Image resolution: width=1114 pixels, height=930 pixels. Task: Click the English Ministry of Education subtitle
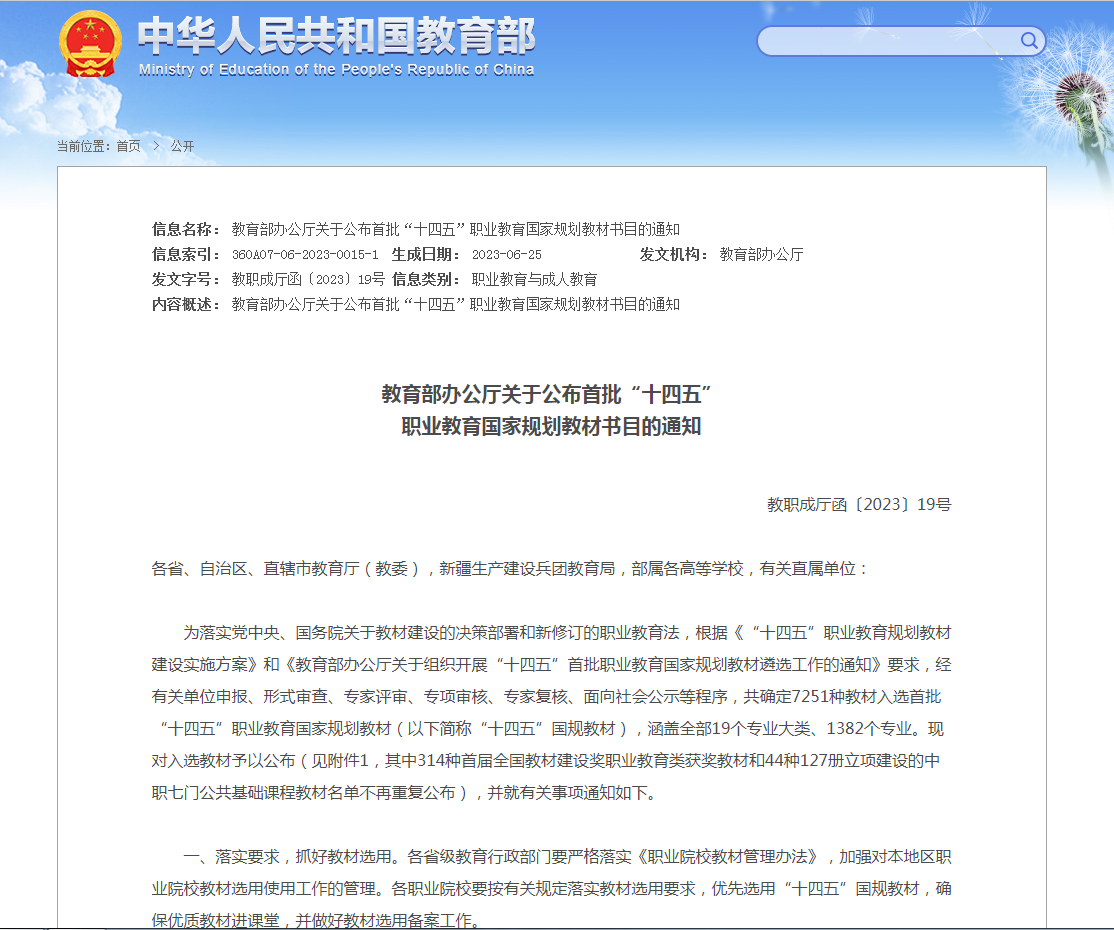tap(336, 70)
